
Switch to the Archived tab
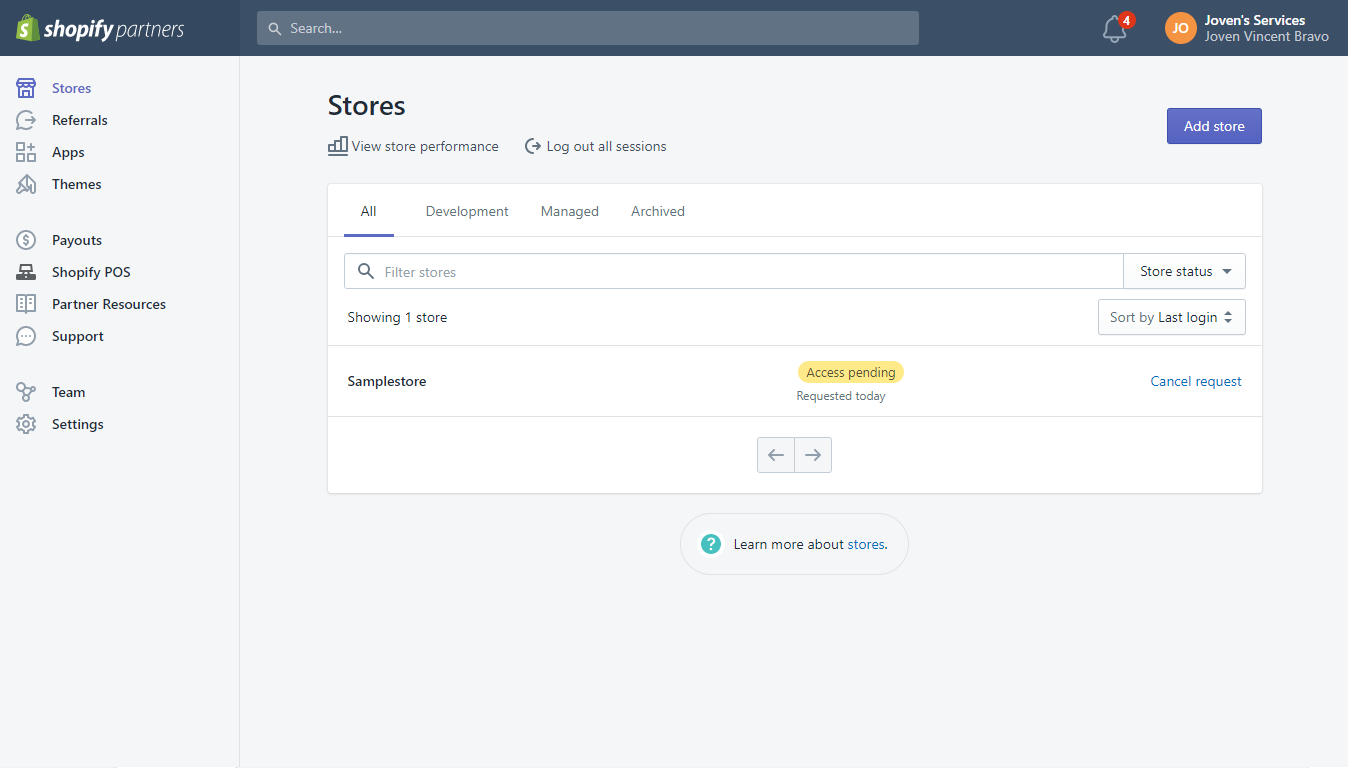(657, 211)
